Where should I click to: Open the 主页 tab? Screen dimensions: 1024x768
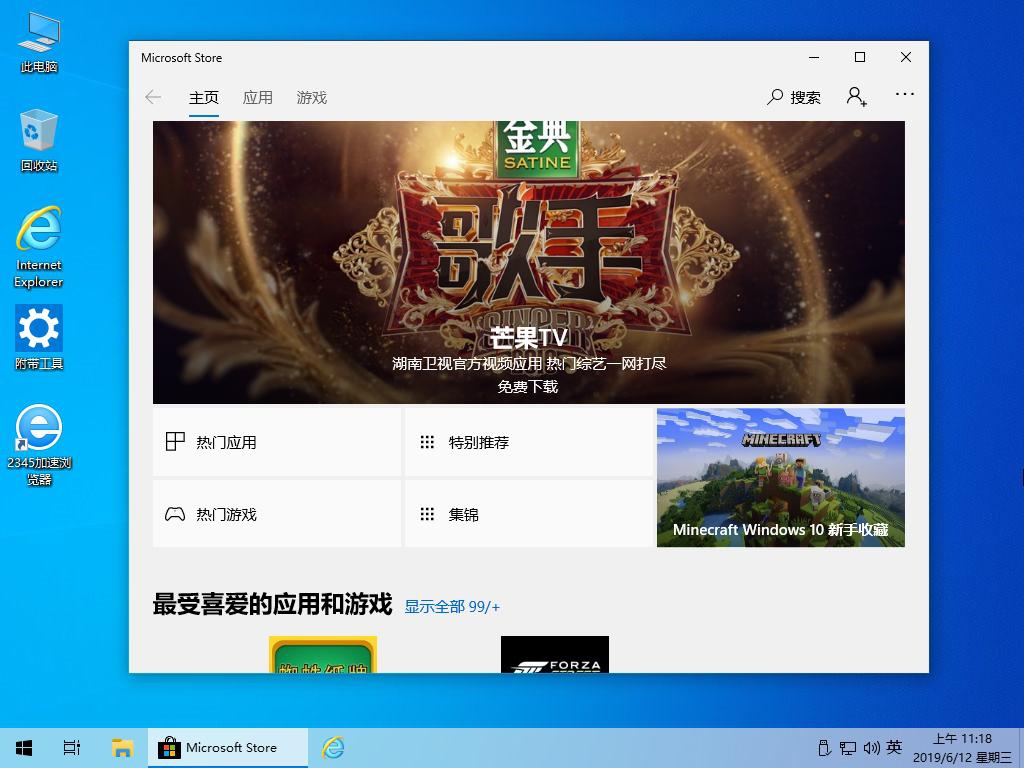click(x=204, y=98)
